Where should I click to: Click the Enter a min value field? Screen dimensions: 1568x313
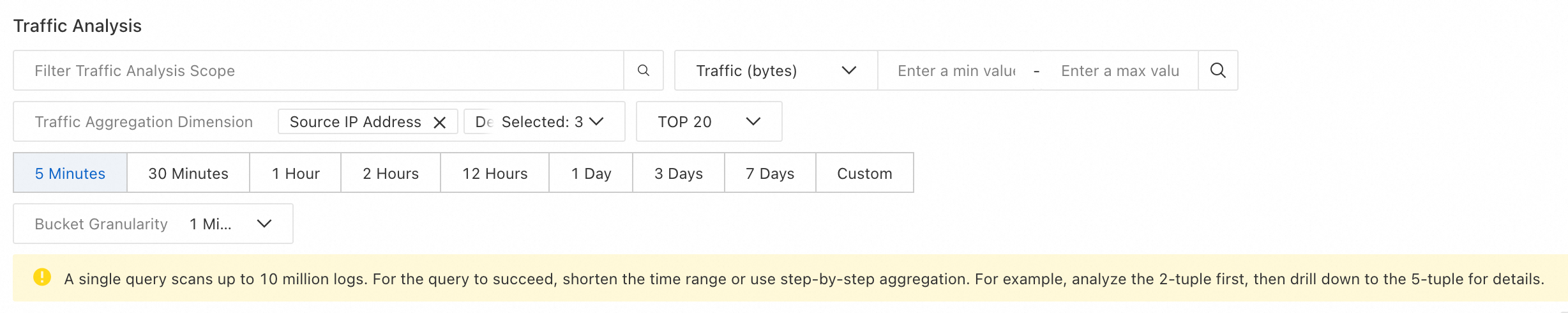pos(956,70)
